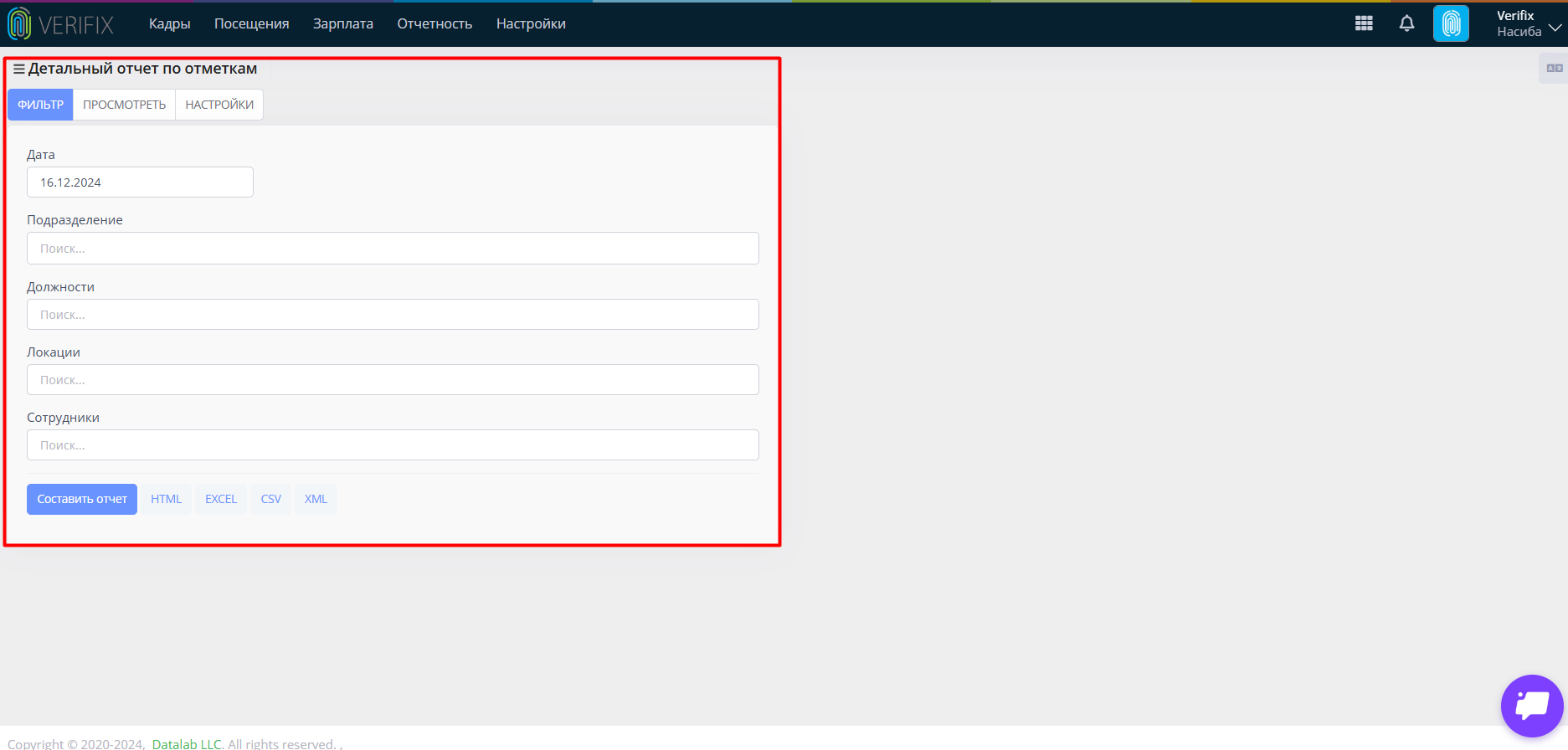This screenshot has height=750, width=1568.
Task: Click the Детальный отчет по отметкам title
Action: point(142,69)
